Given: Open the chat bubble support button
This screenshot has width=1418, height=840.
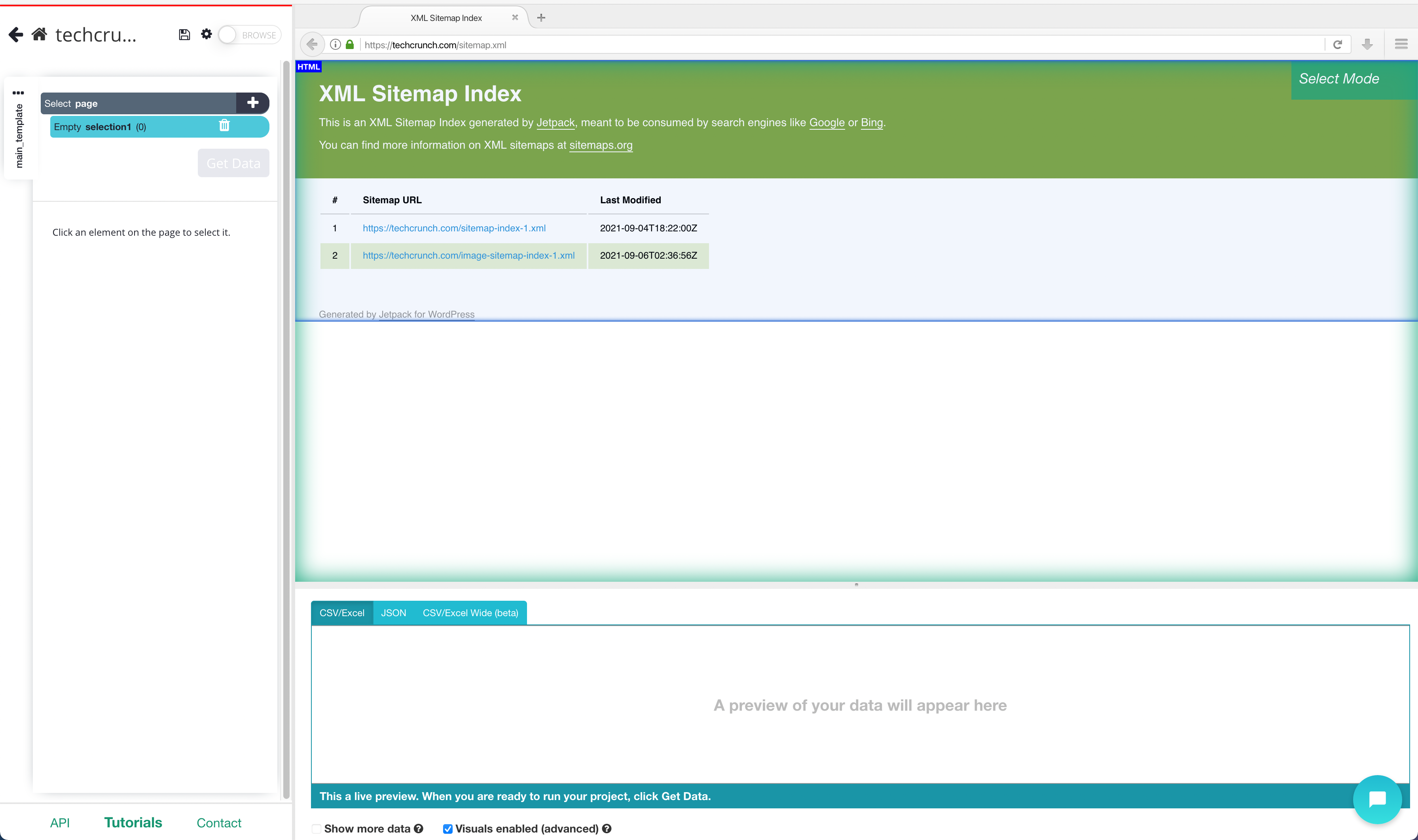Looking at the screenshot, I should pyautogui.click(x=1377, y=799).
